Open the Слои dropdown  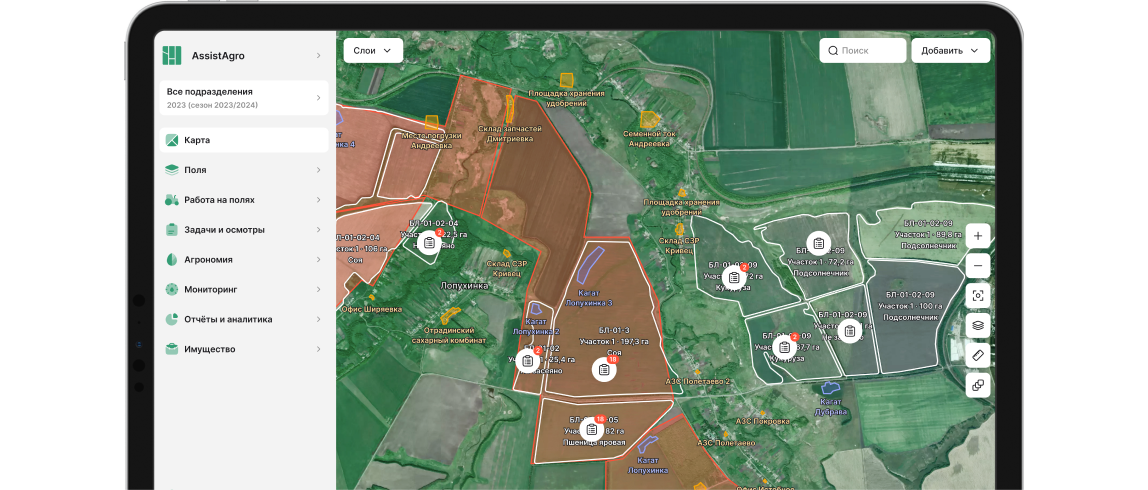tap(372, 50)
